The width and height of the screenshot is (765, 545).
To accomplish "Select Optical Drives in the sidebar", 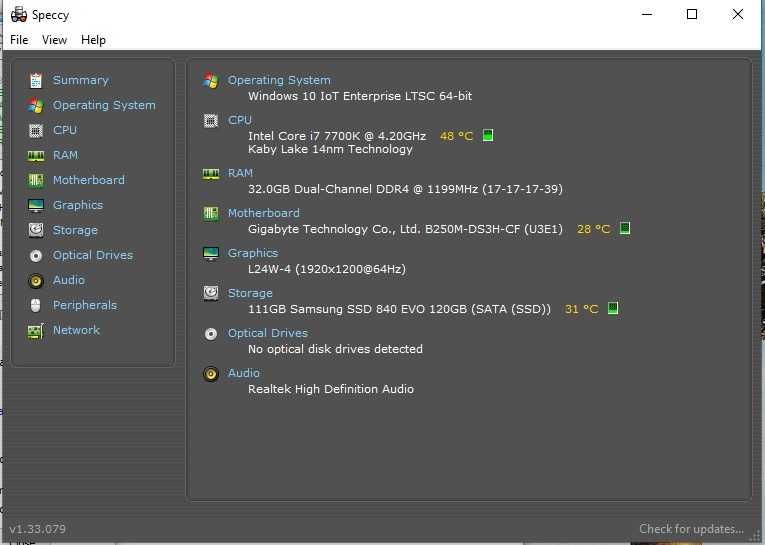I will 93,255.
